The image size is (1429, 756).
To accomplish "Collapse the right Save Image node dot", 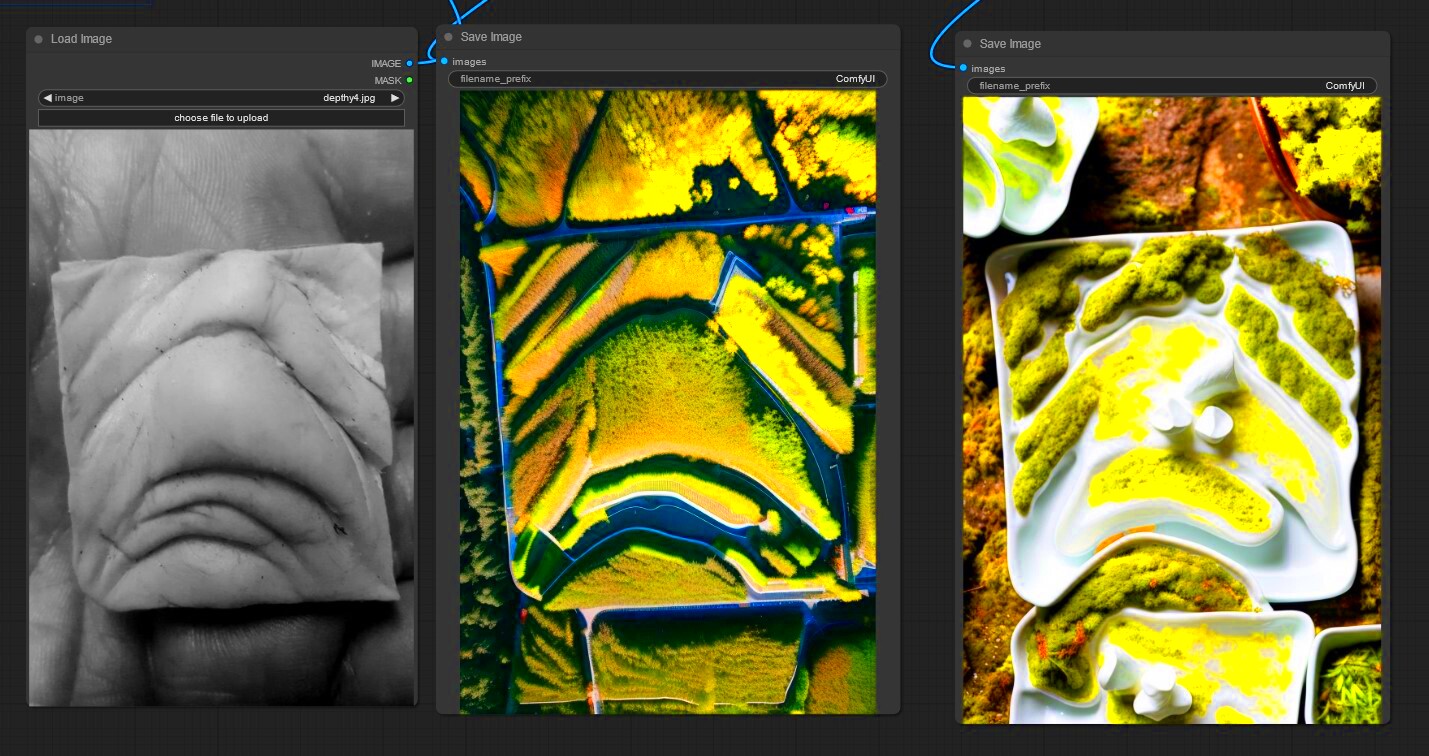I will (968, 44).
